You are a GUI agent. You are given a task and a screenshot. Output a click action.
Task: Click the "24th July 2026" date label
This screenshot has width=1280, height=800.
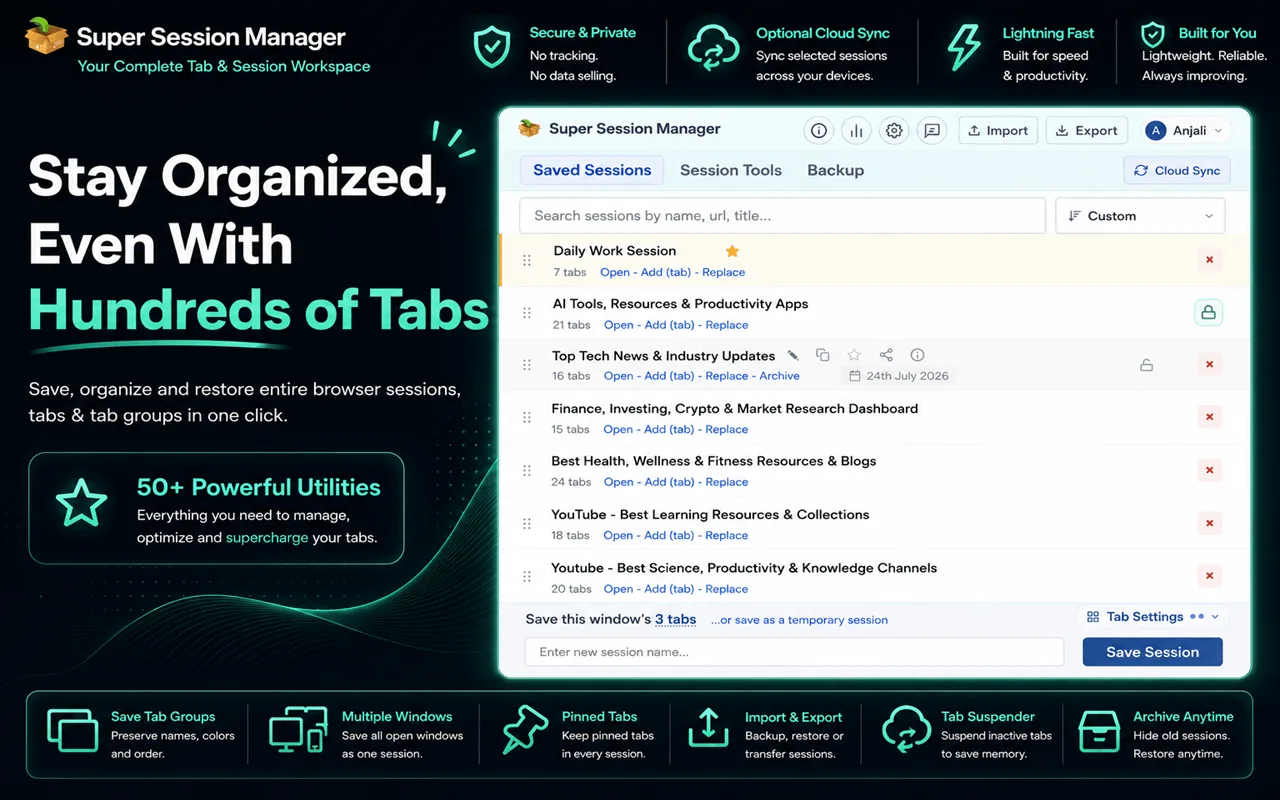[899, 377]
